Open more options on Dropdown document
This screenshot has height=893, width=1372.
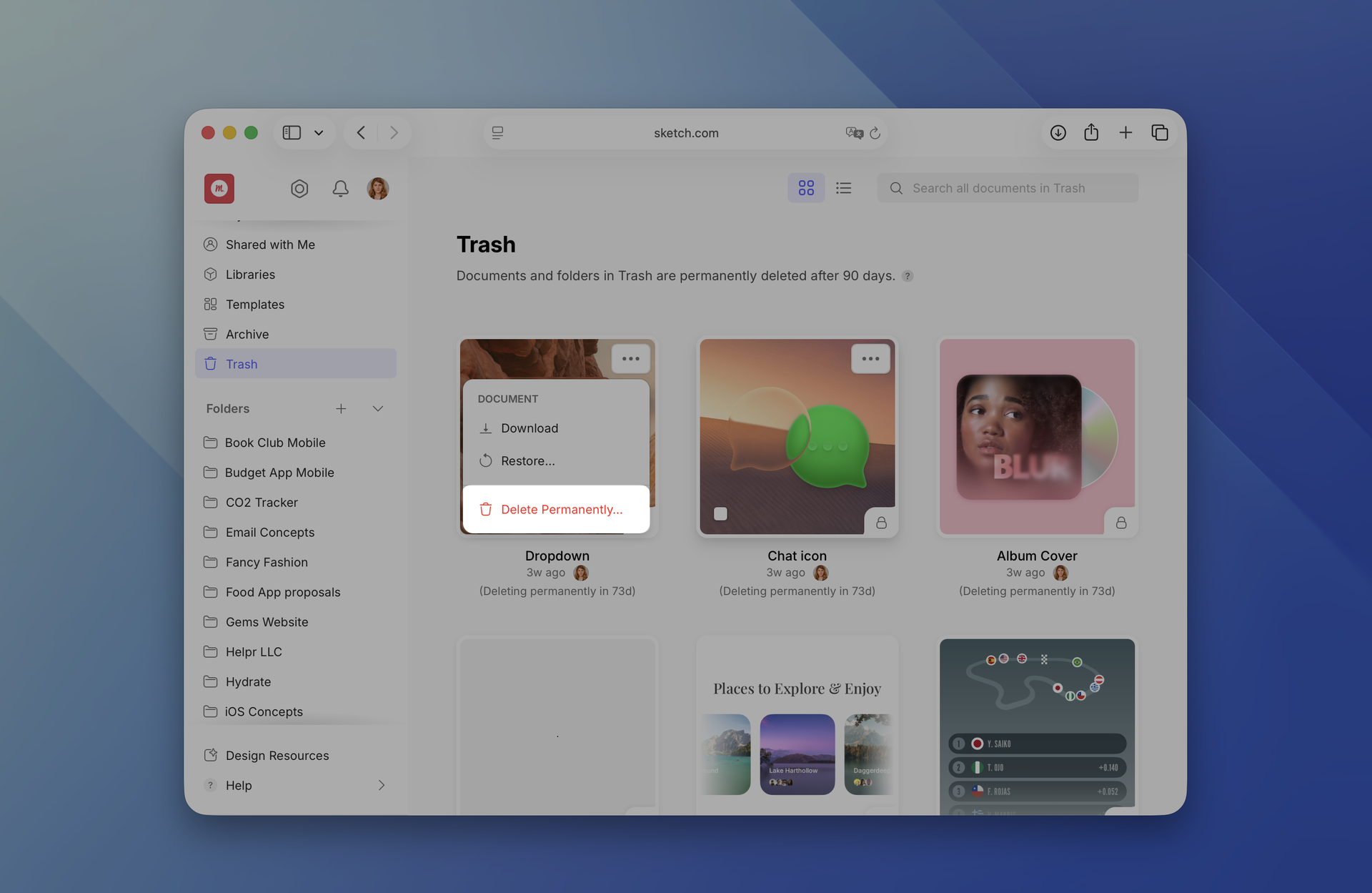click(630, 359)
